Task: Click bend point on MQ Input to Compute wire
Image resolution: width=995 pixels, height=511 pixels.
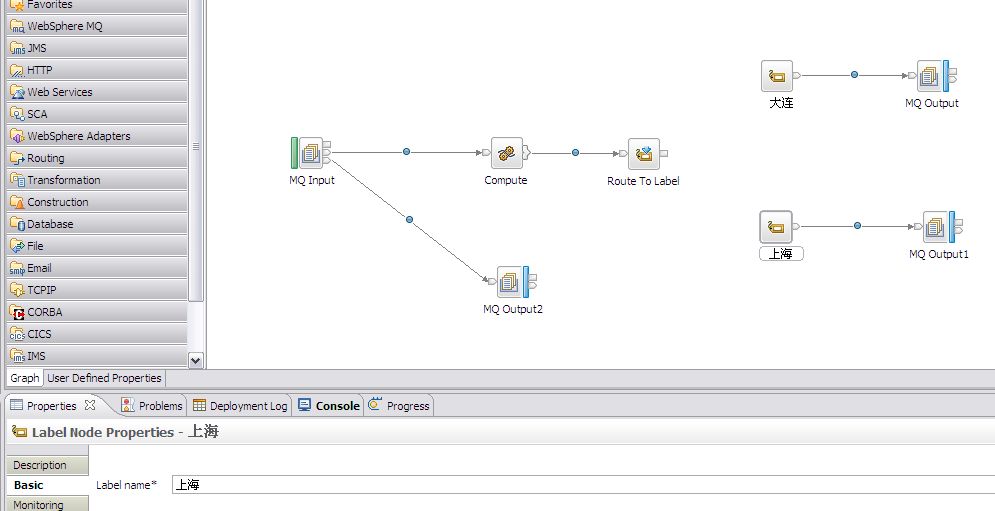Action: point(406,152)
